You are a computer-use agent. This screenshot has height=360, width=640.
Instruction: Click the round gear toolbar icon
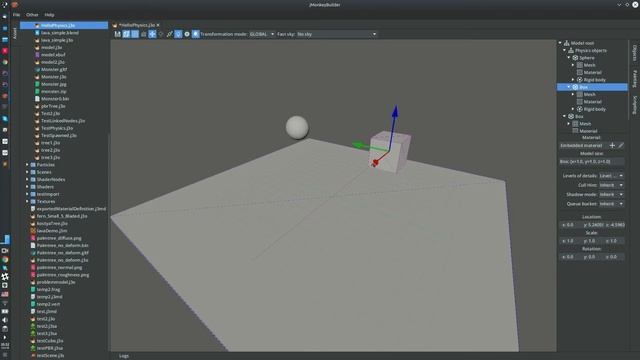click(187, 34)
